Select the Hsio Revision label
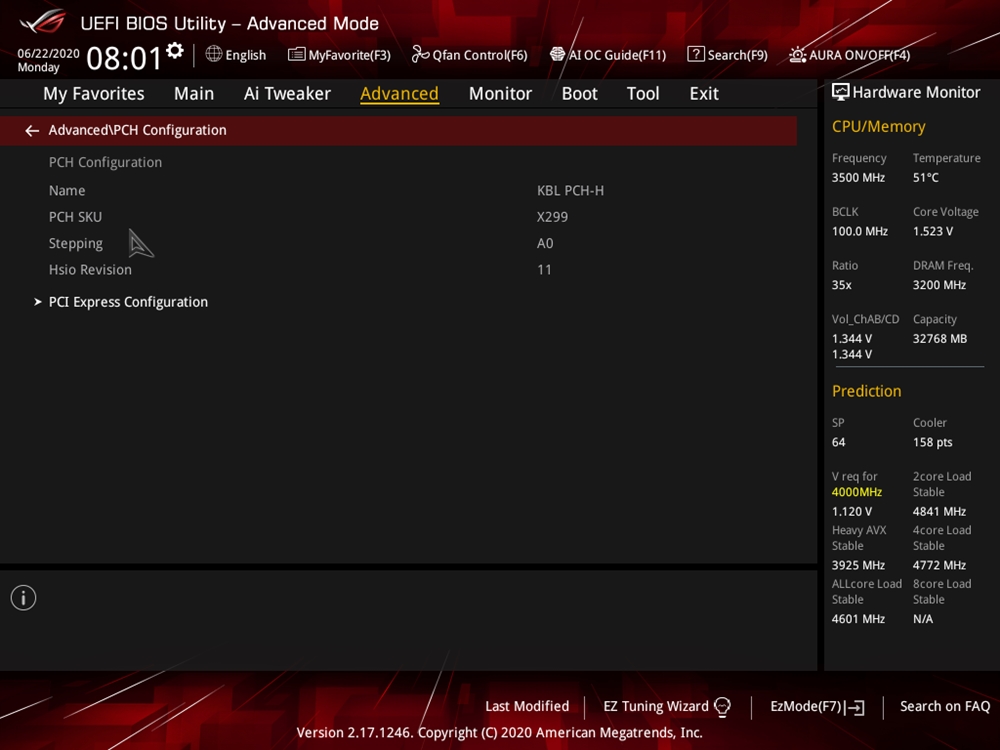Screen dimensions: 1000x750 pyautogui.click(x=90, y=270)
